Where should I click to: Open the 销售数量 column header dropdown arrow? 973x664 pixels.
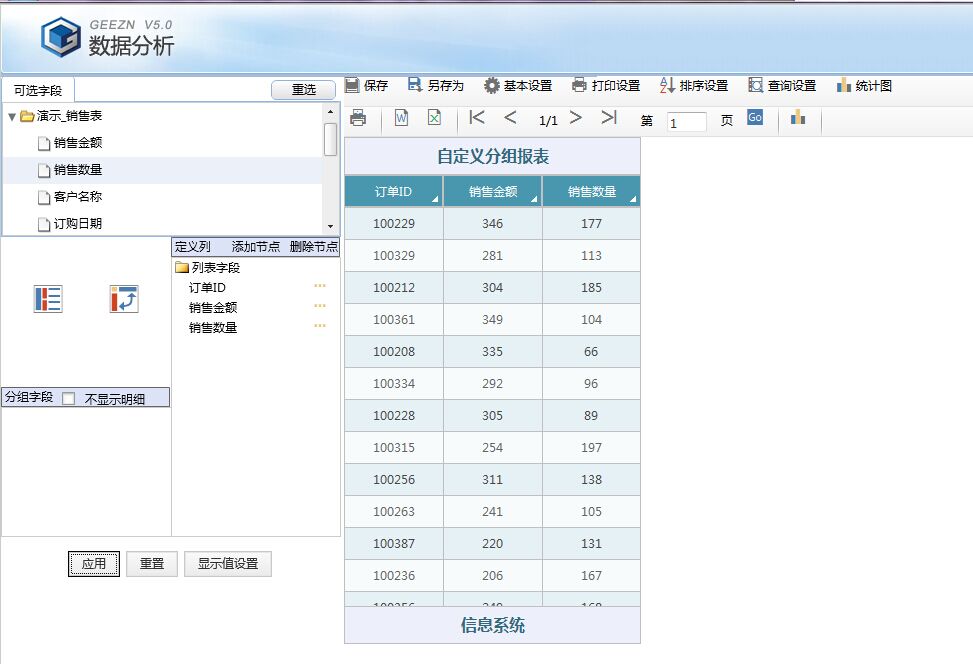tap(633, 199)
